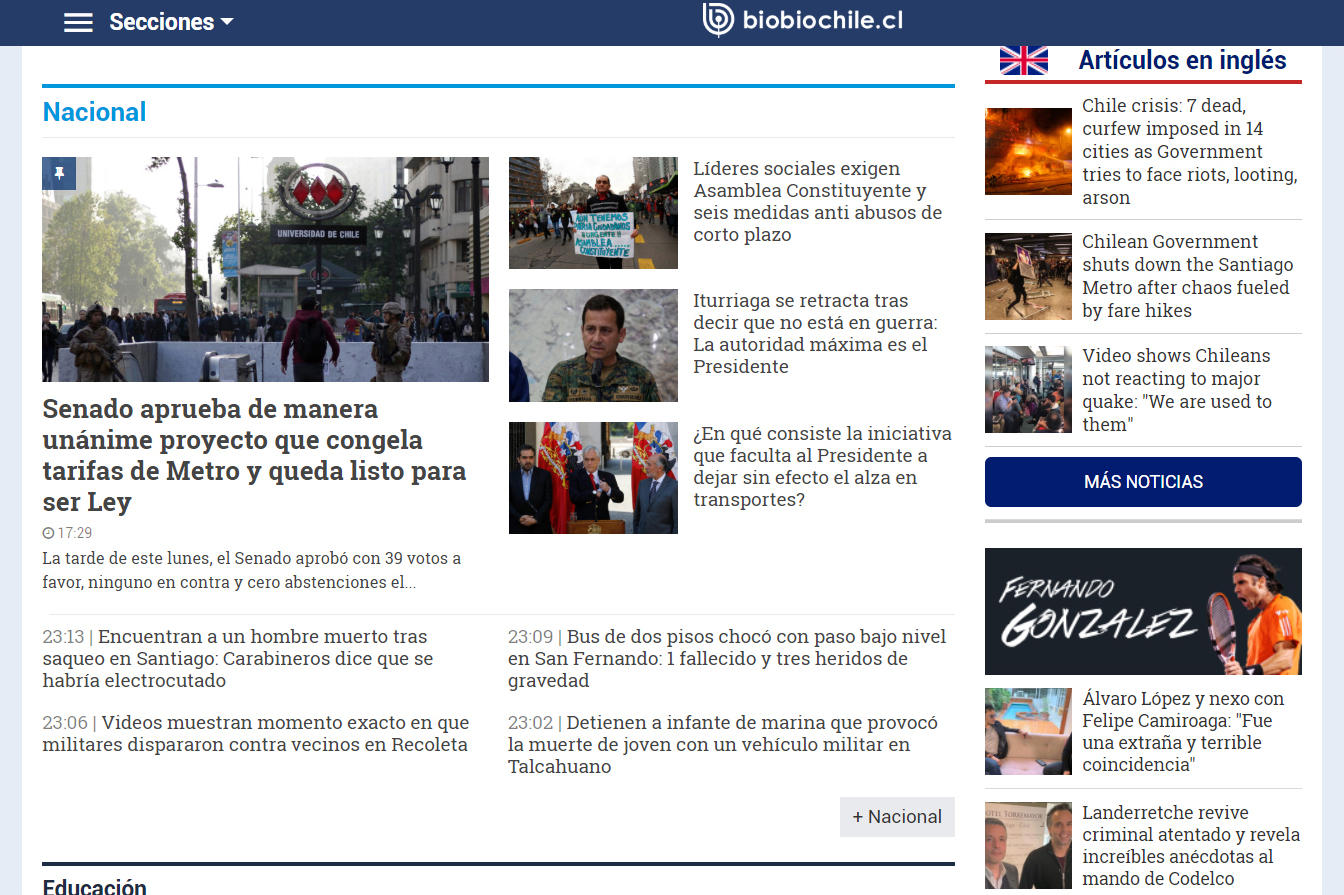
Task: Open the Asamblea Constituyente protest thumbnail
Action: tap(593, 213)
